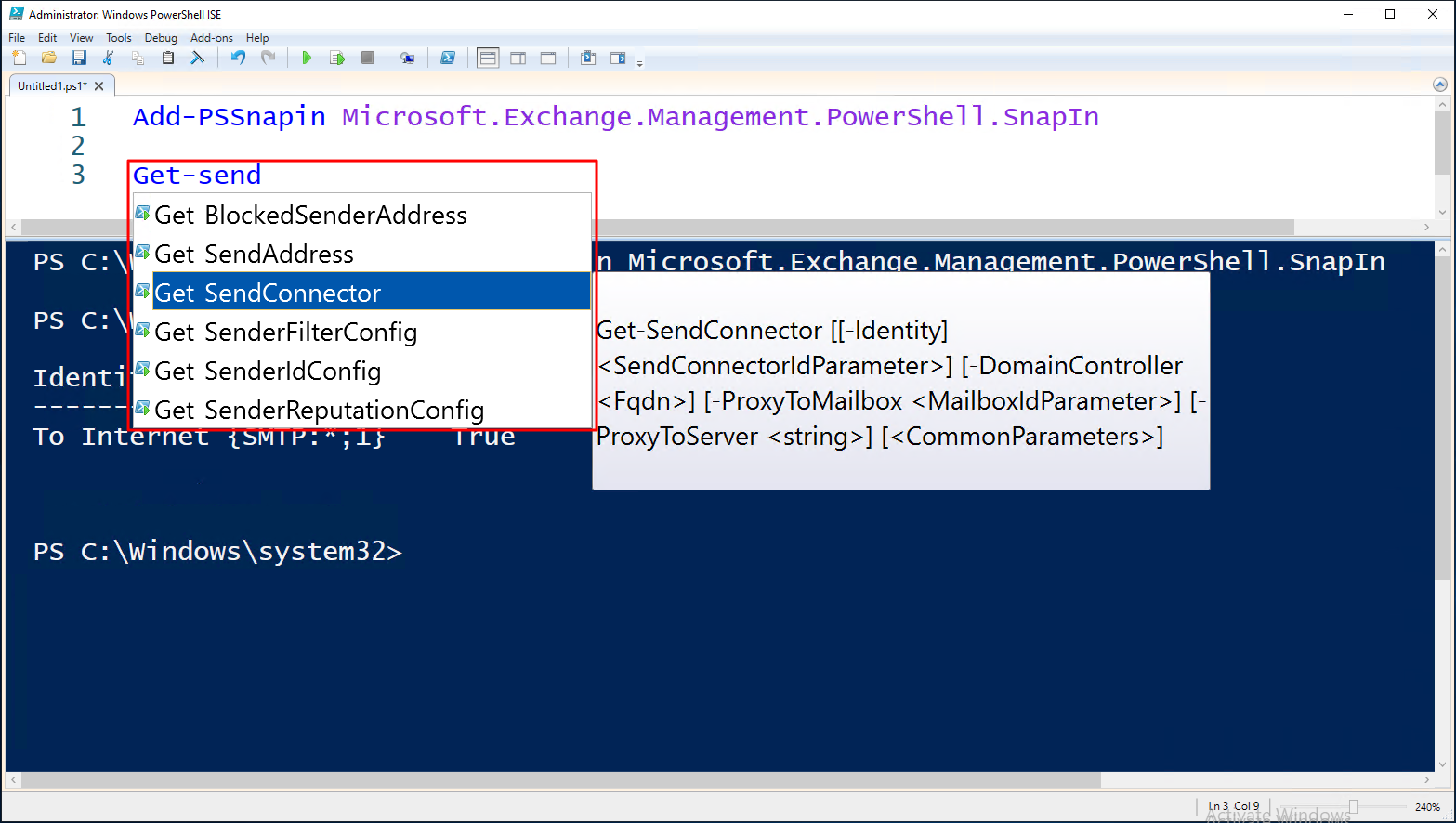Pick Get-SenderFilterConfig suggestion

click(x=362, y=332)
